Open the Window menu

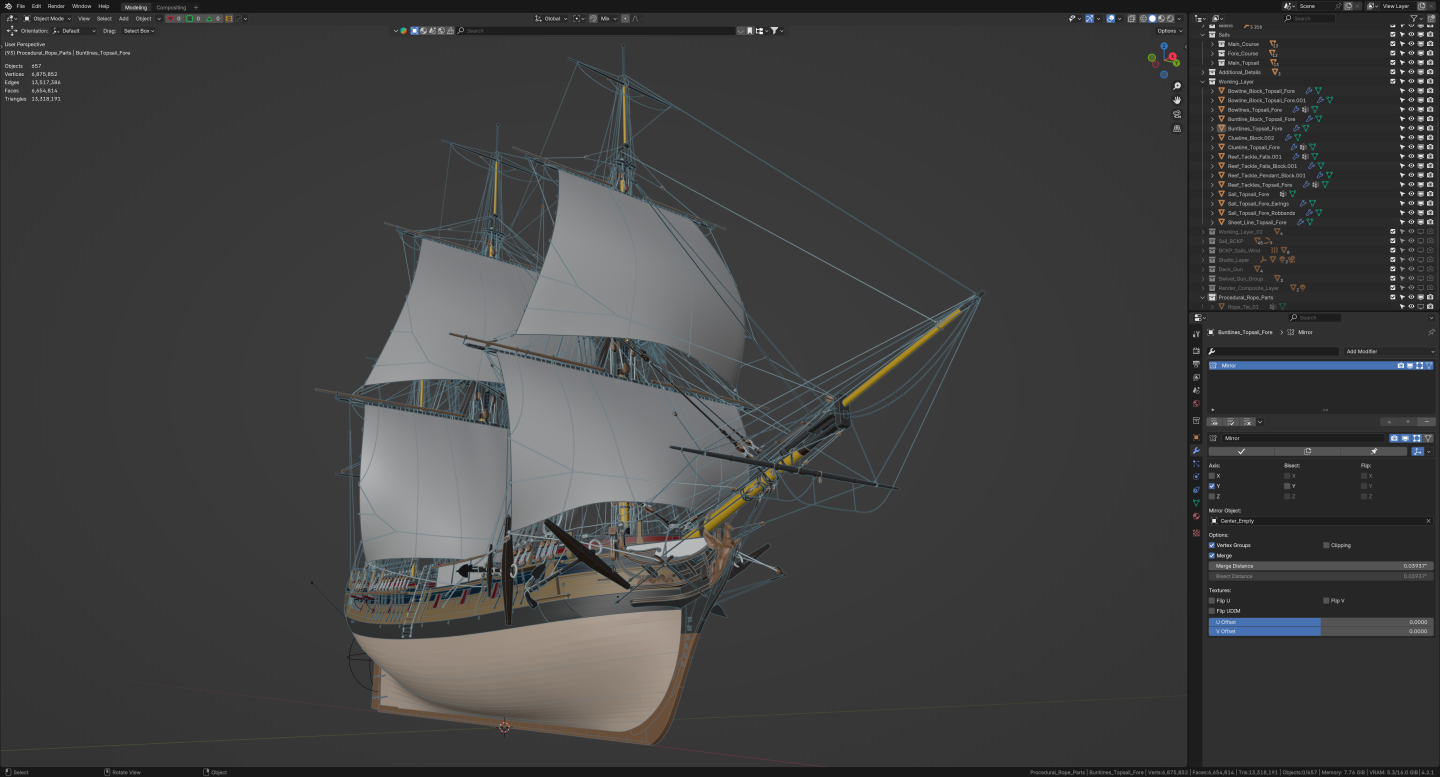pos(81,6)
